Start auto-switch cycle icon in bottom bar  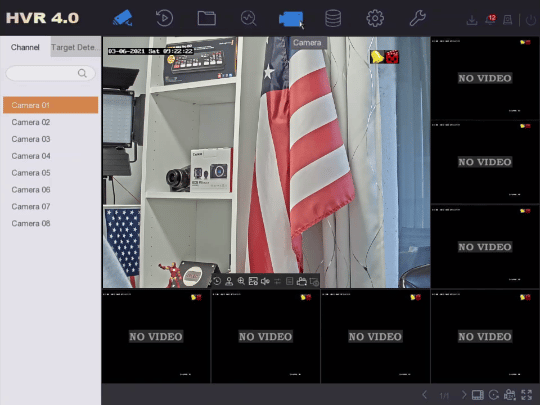494,395
